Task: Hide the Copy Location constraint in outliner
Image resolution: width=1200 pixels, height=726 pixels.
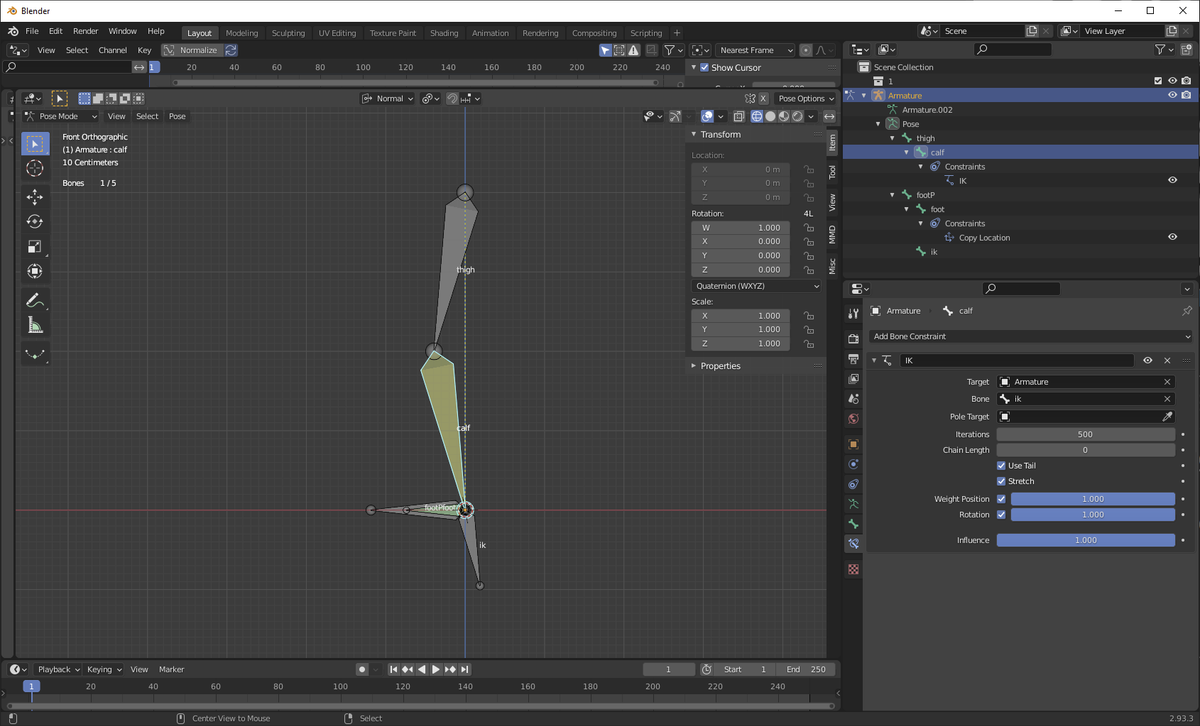Action: (x=1172, y=238)
